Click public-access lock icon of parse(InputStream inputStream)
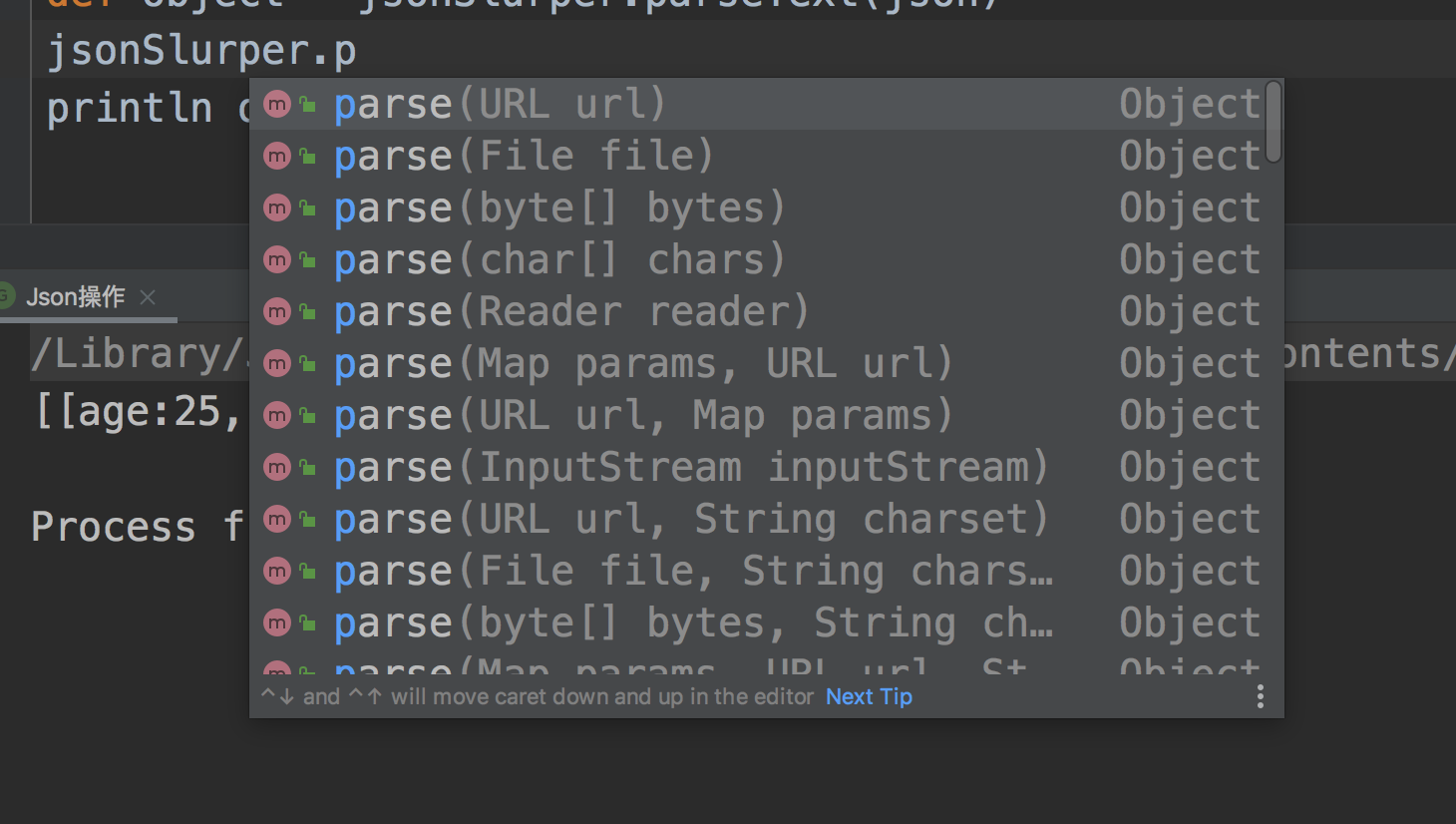 click(x=308, y=467)
